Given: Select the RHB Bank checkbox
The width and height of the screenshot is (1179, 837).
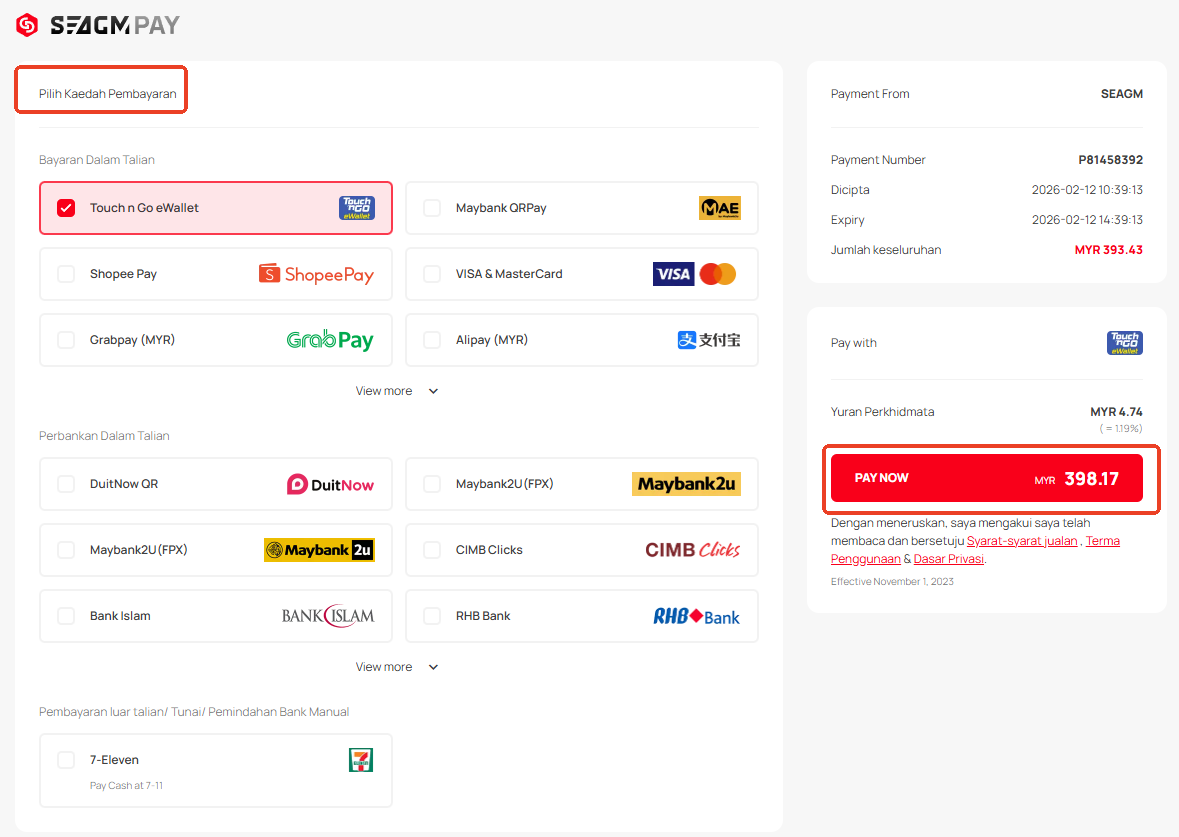Looking at the screenshot, I should coord(432,616).
